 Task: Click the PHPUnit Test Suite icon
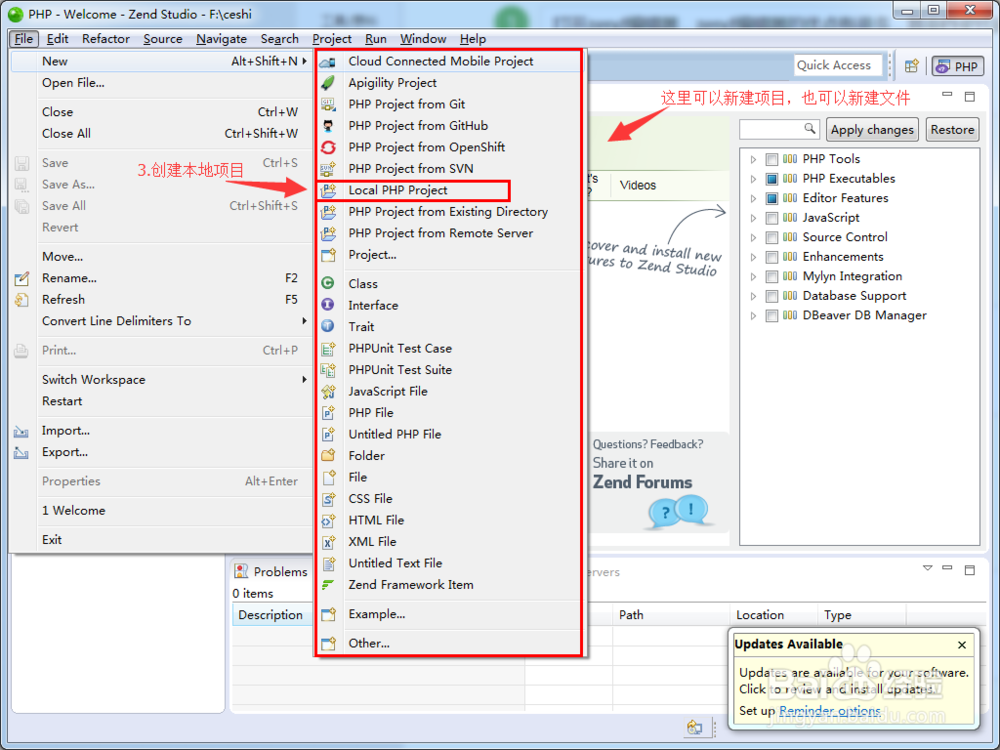[x=328, y=370]
